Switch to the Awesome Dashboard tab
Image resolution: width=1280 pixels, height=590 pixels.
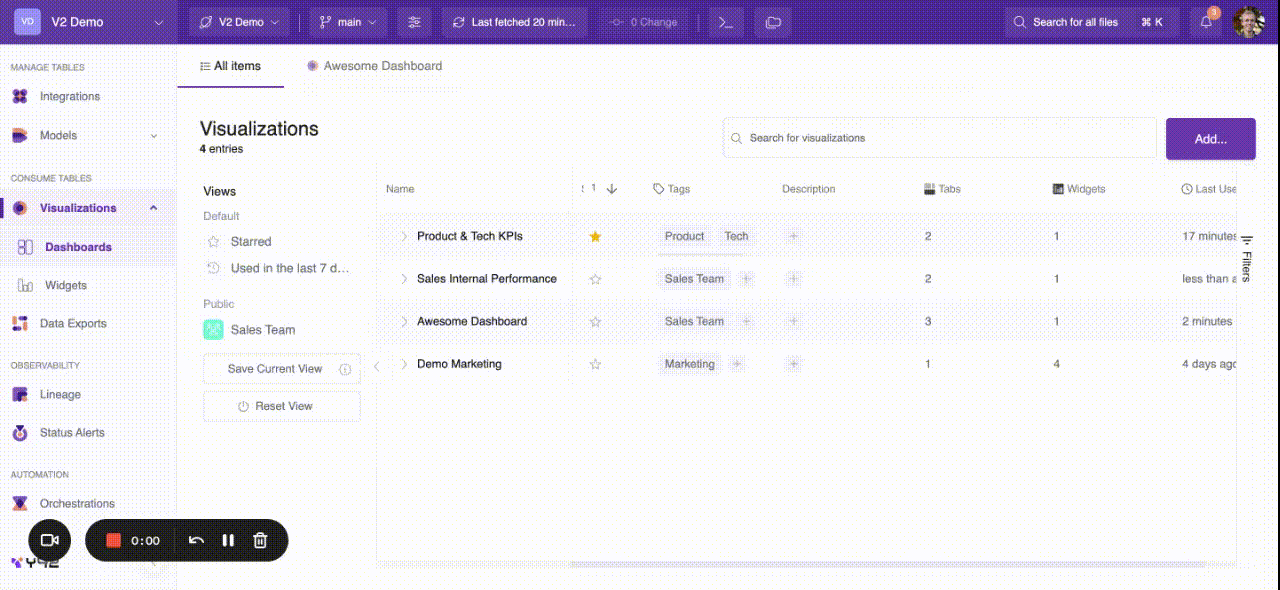[375, 66]
